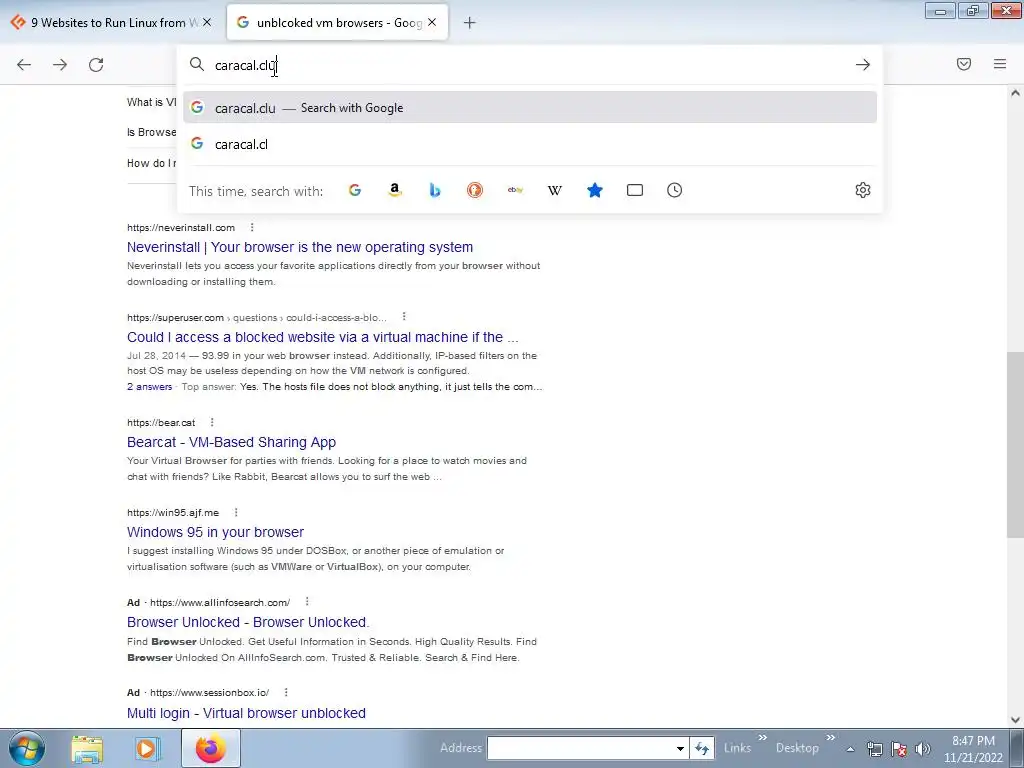
Task: Open the Save to Pocket icon
Action: pyautogui.click(x=964, y=64)
